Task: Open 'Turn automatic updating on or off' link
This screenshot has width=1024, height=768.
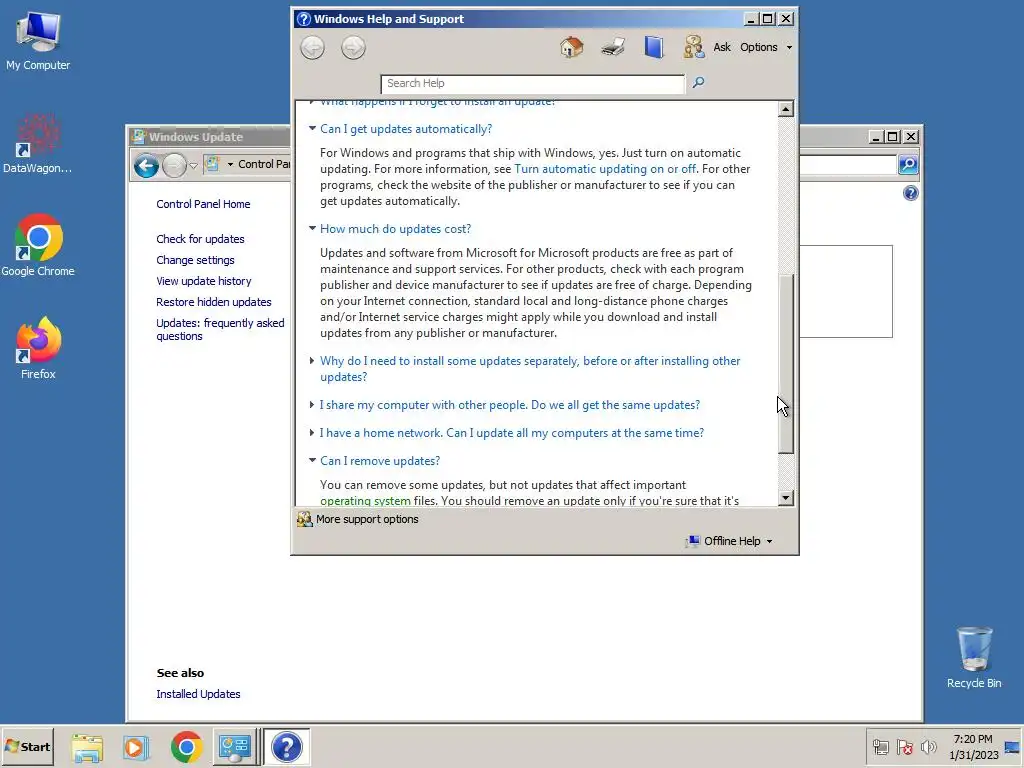Action: 605,168
